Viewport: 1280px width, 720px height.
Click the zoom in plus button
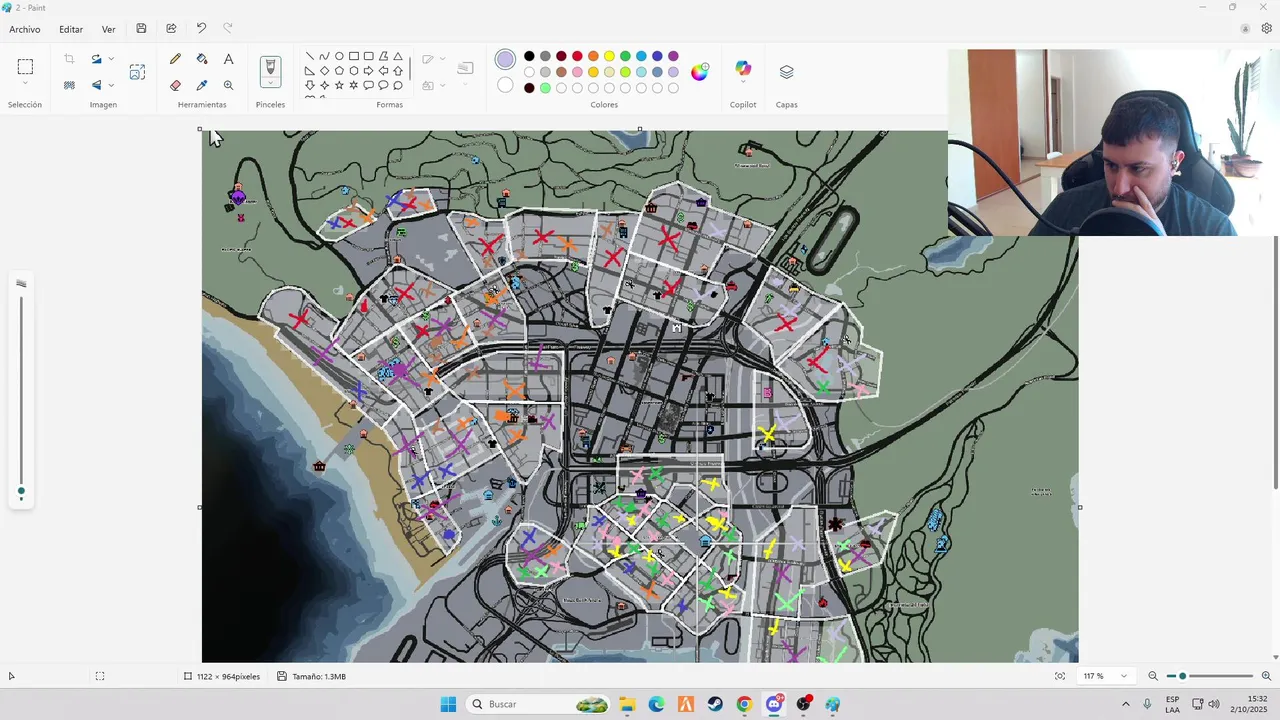point(1266,676)
